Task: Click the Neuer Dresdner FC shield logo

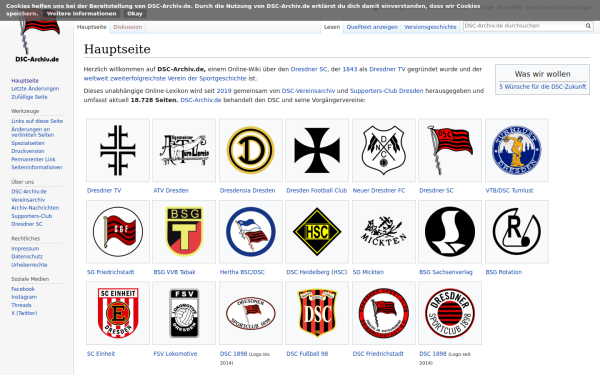Action: (x=383, y=150)
